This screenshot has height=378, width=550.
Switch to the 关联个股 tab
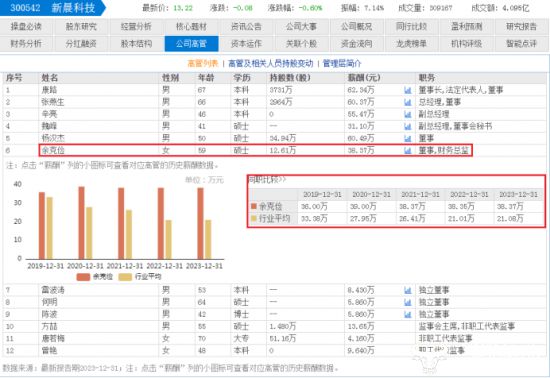(301, 43)
